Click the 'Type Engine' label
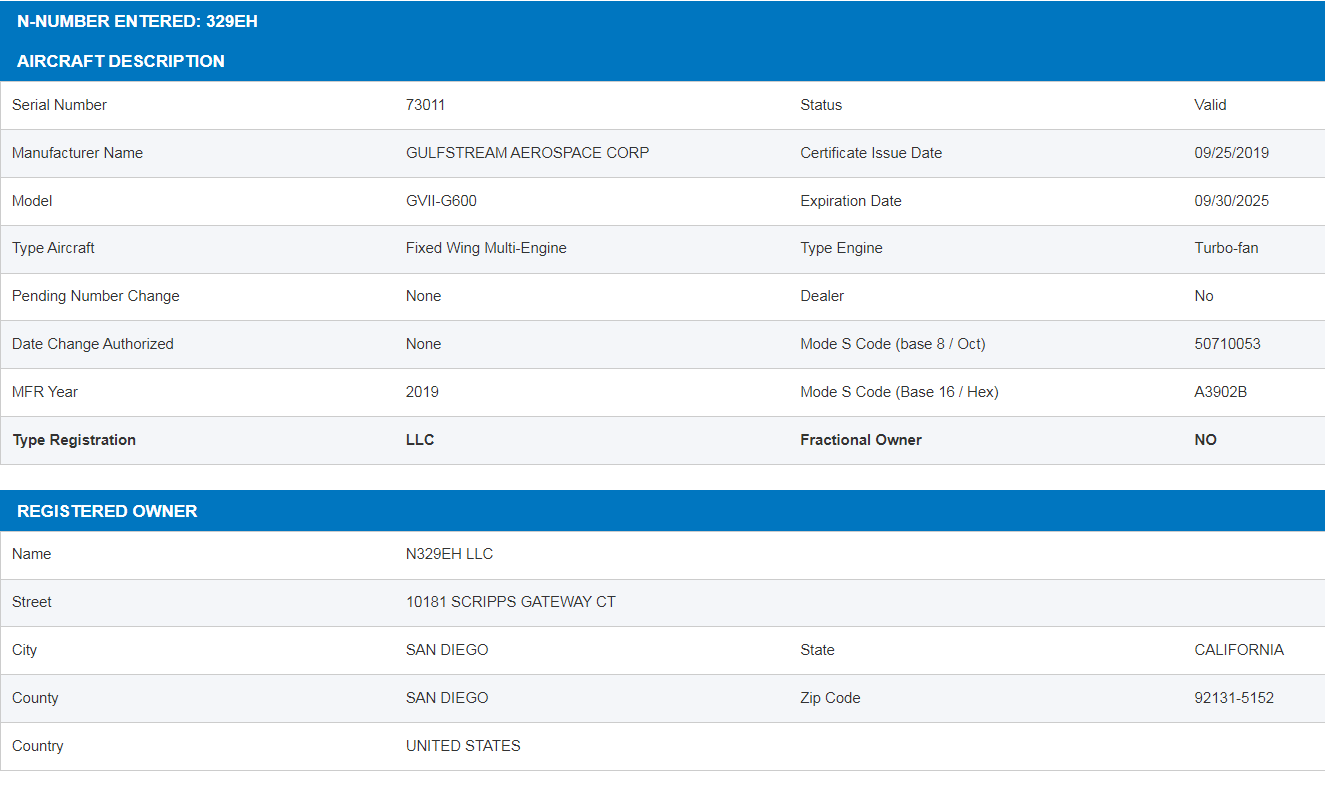Screen dimensions: 1325x793 (841, 248)
